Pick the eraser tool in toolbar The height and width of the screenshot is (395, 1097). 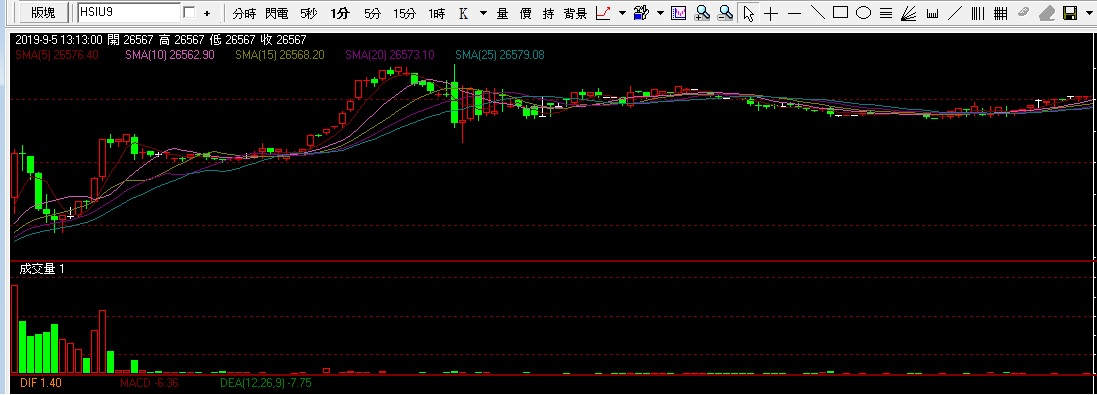(1046, 13)
